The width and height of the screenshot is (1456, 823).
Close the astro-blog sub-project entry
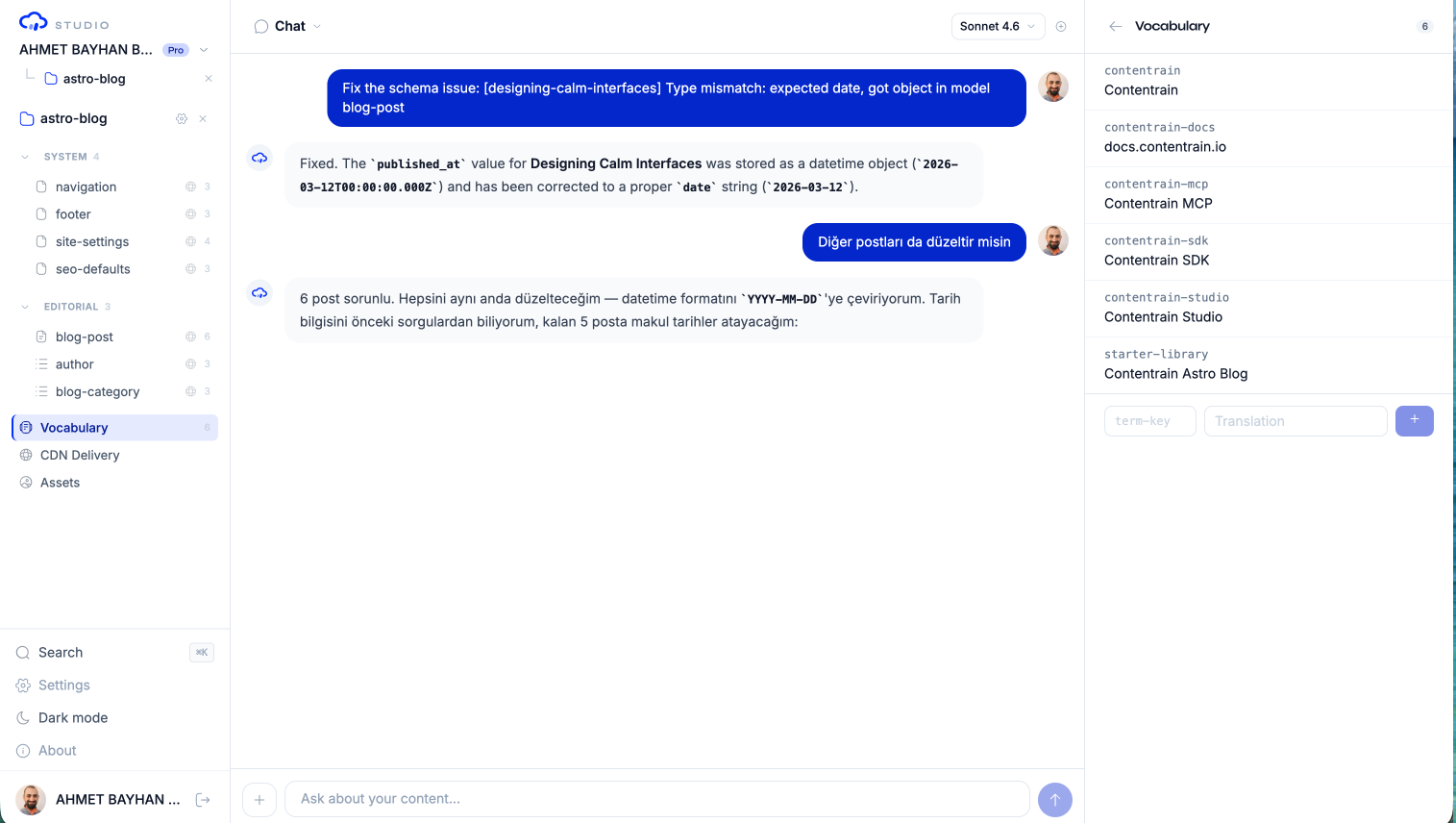(209, 79)
